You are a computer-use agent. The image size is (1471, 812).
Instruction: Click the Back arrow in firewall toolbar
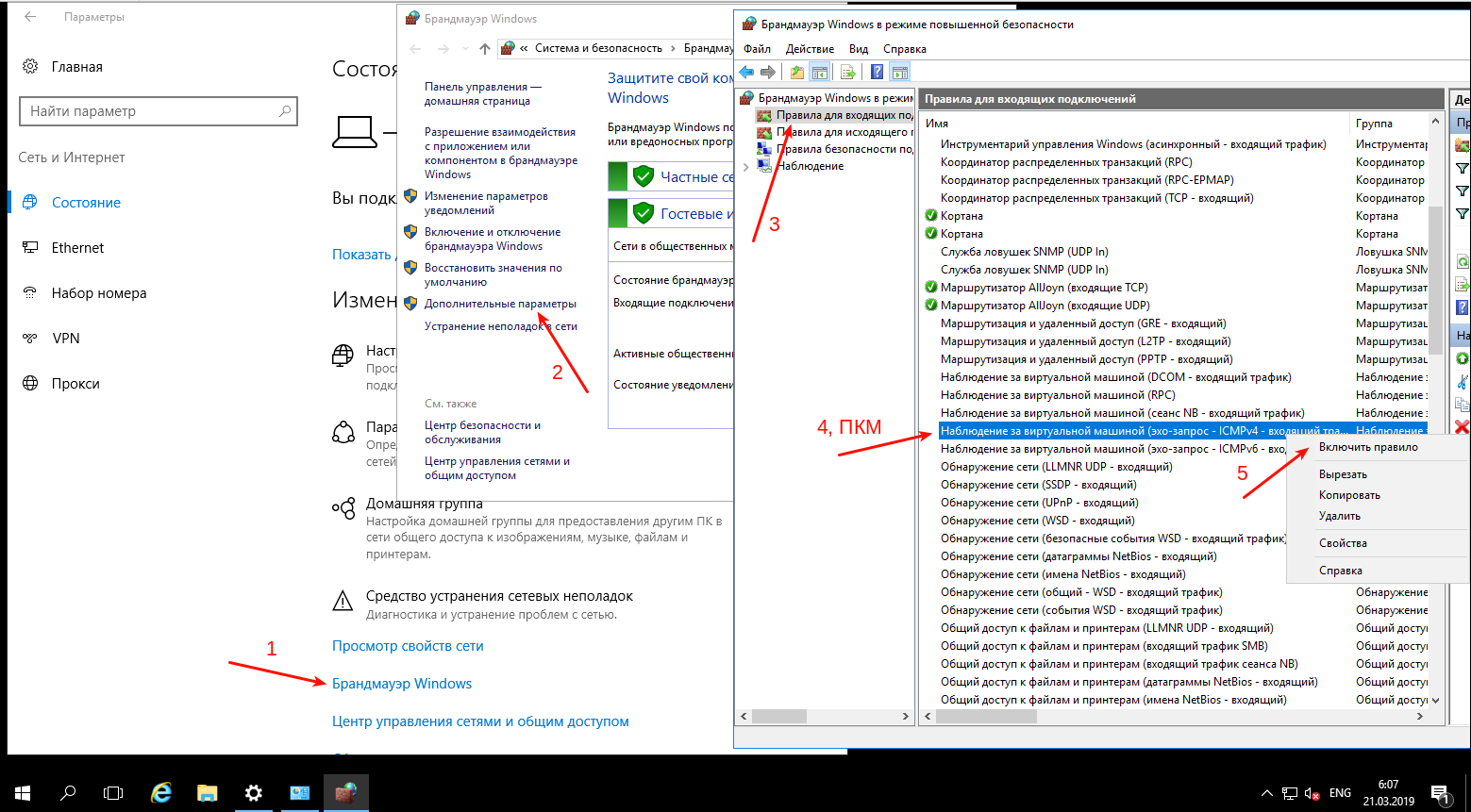[x=746, y=73]
